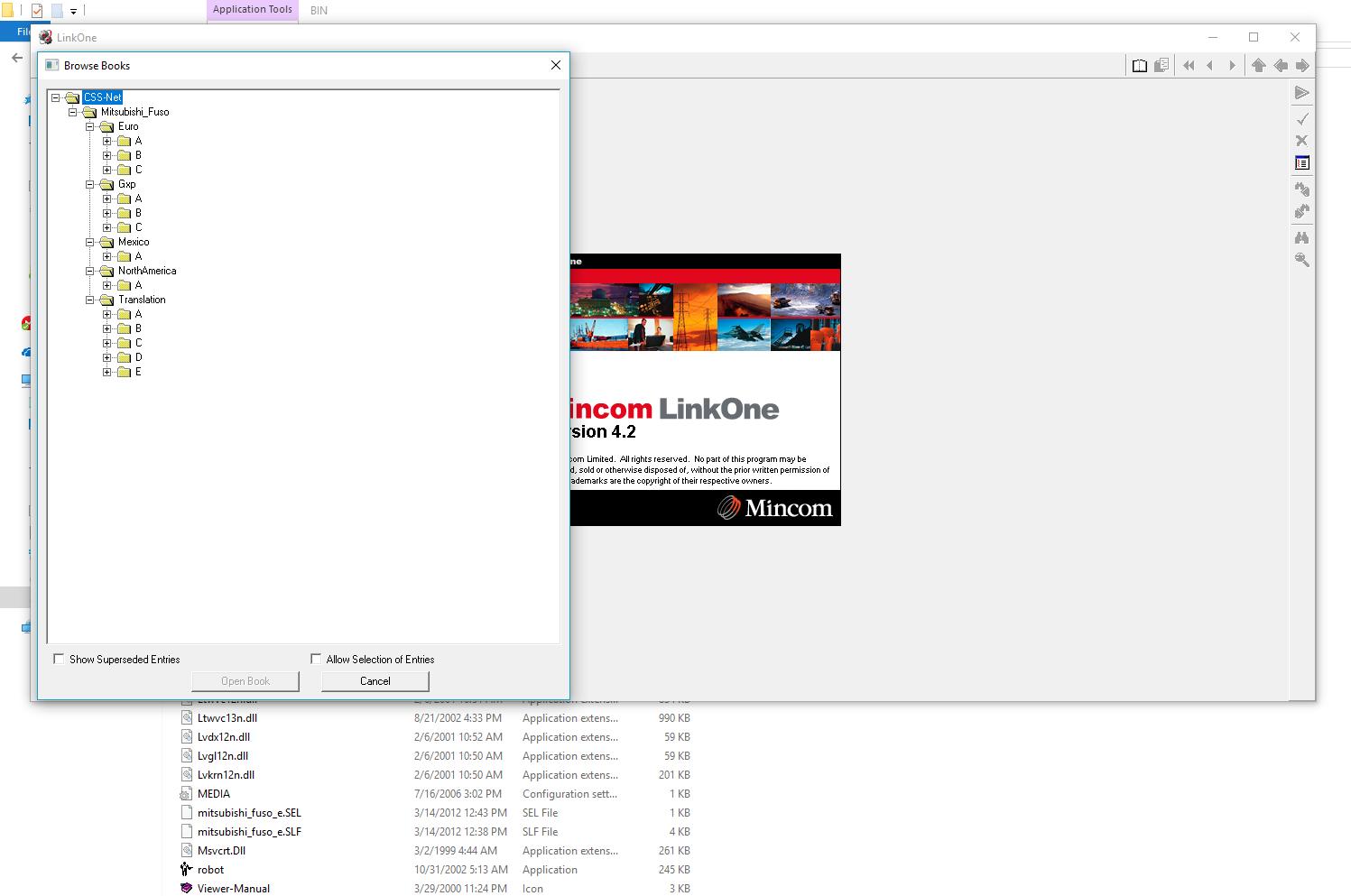Click the Mitsubishi_Fuso folder icon
Image resolution: width=1351 pixels, height=896 pixels.
pos(89,112)
